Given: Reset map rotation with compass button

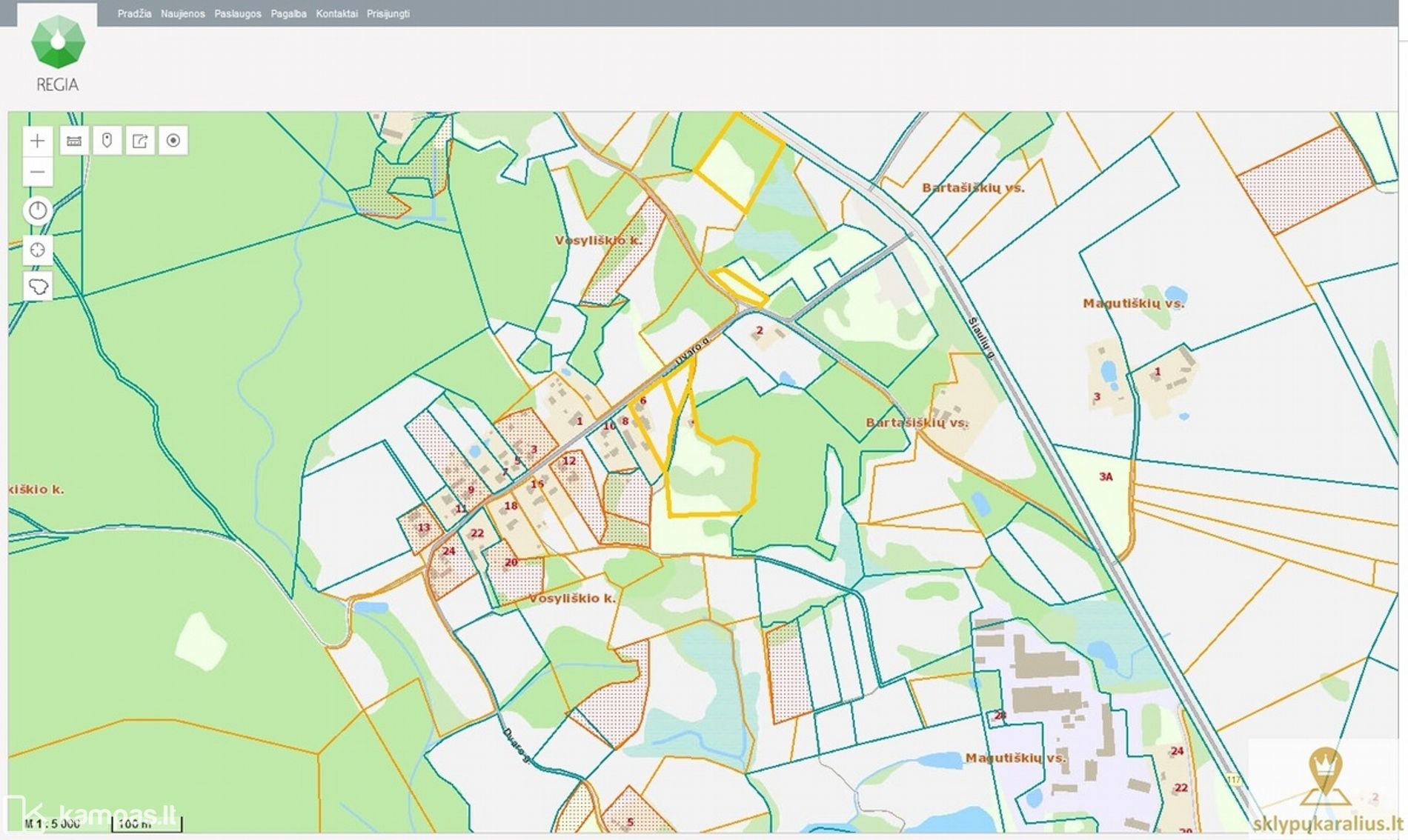Looking at the screenshot, I should (38, 210).
